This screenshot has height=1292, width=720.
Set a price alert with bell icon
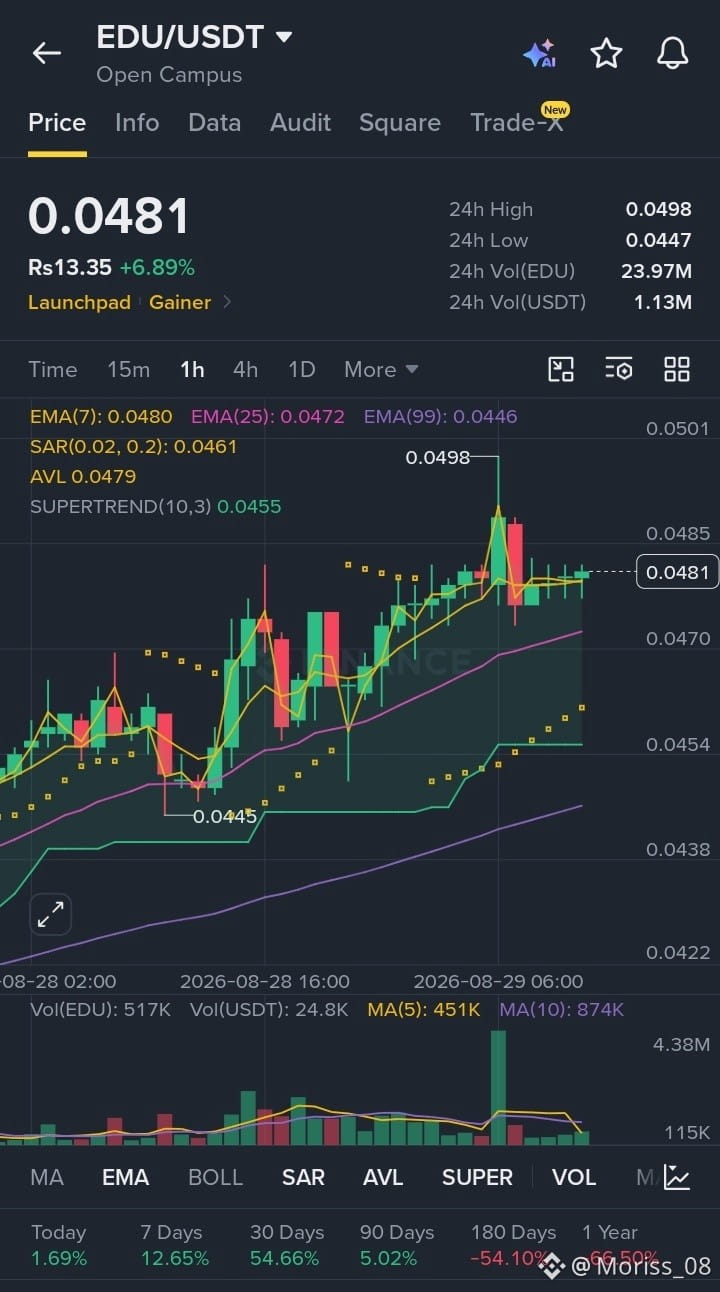pyautogui.click(x=672, y=53)
